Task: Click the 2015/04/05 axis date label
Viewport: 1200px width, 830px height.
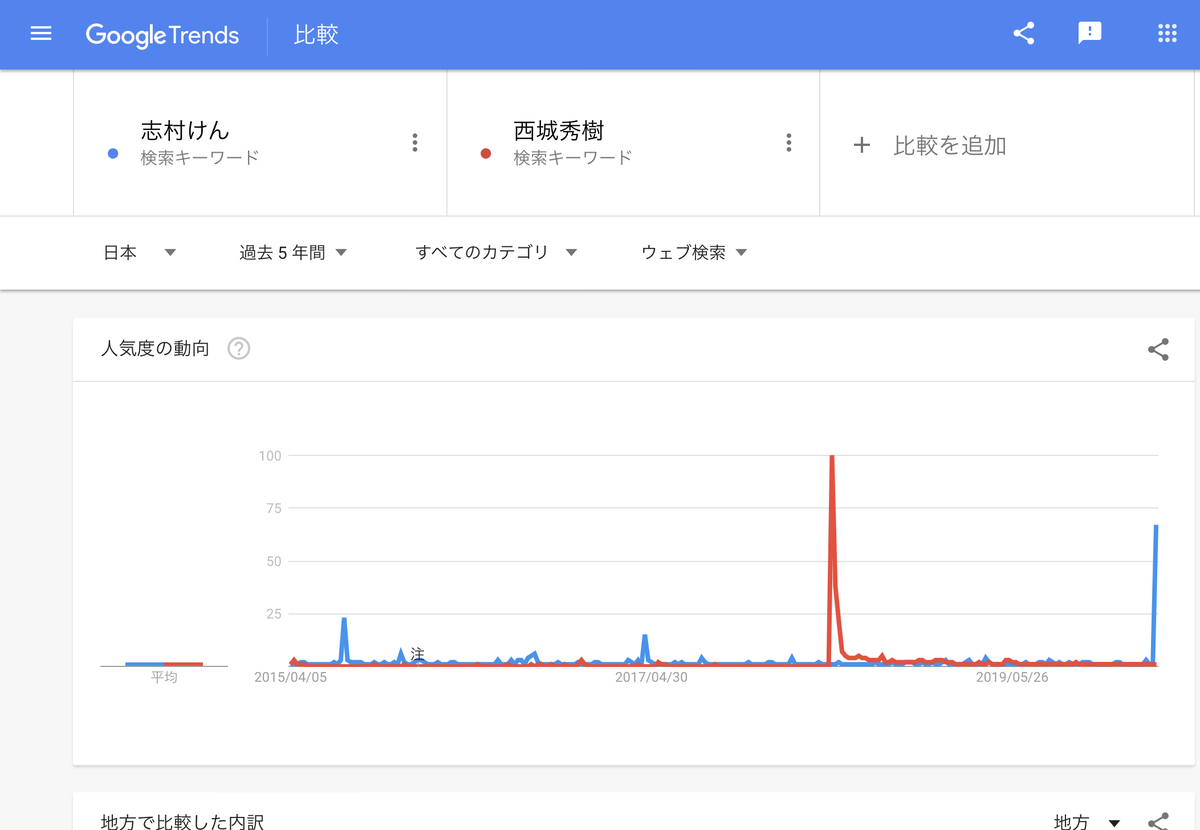Action: pyautogui.click(x=291, y=678)
